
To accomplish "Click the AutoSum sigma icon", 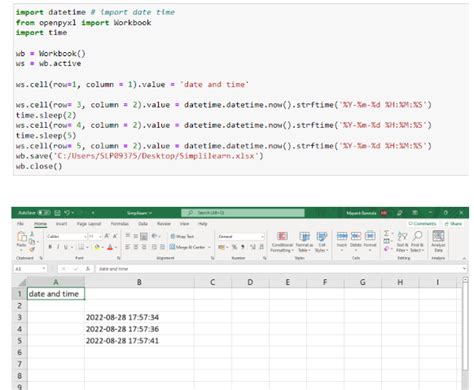I will tap(387, 233).
